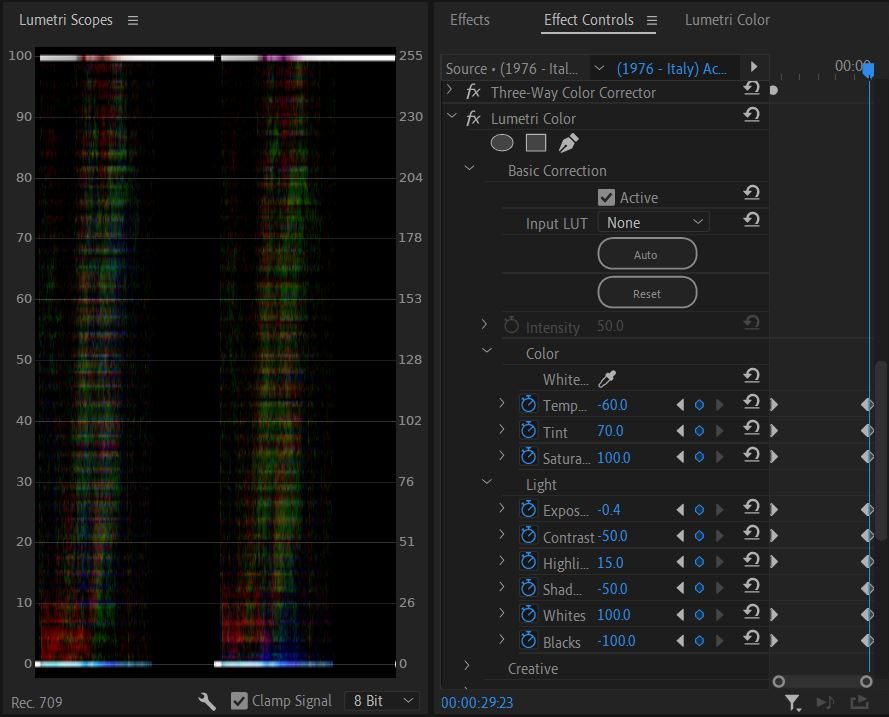The width and height of the screenshot is (889, 717).
Task: Go to previous Temperature keyframe
Action: tap(680, 405)
